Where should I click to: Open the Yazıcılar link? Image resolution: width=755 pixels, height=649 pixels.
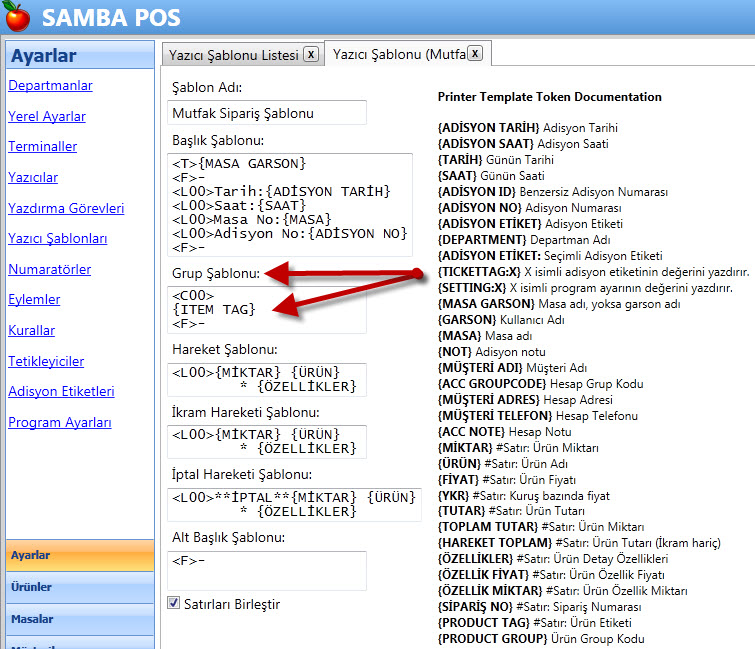point(33,178)
